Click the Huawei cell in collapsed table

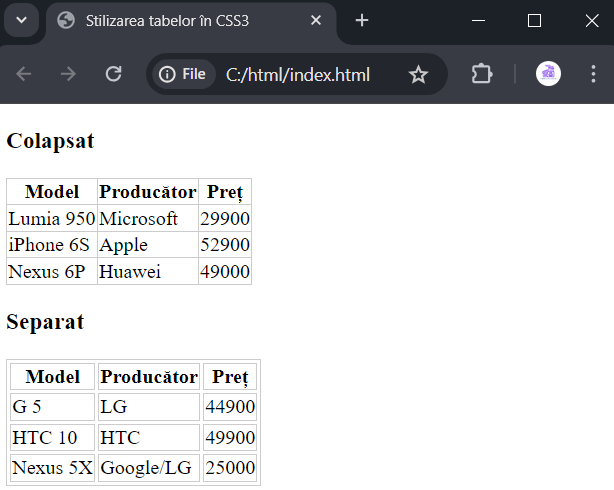148,271
